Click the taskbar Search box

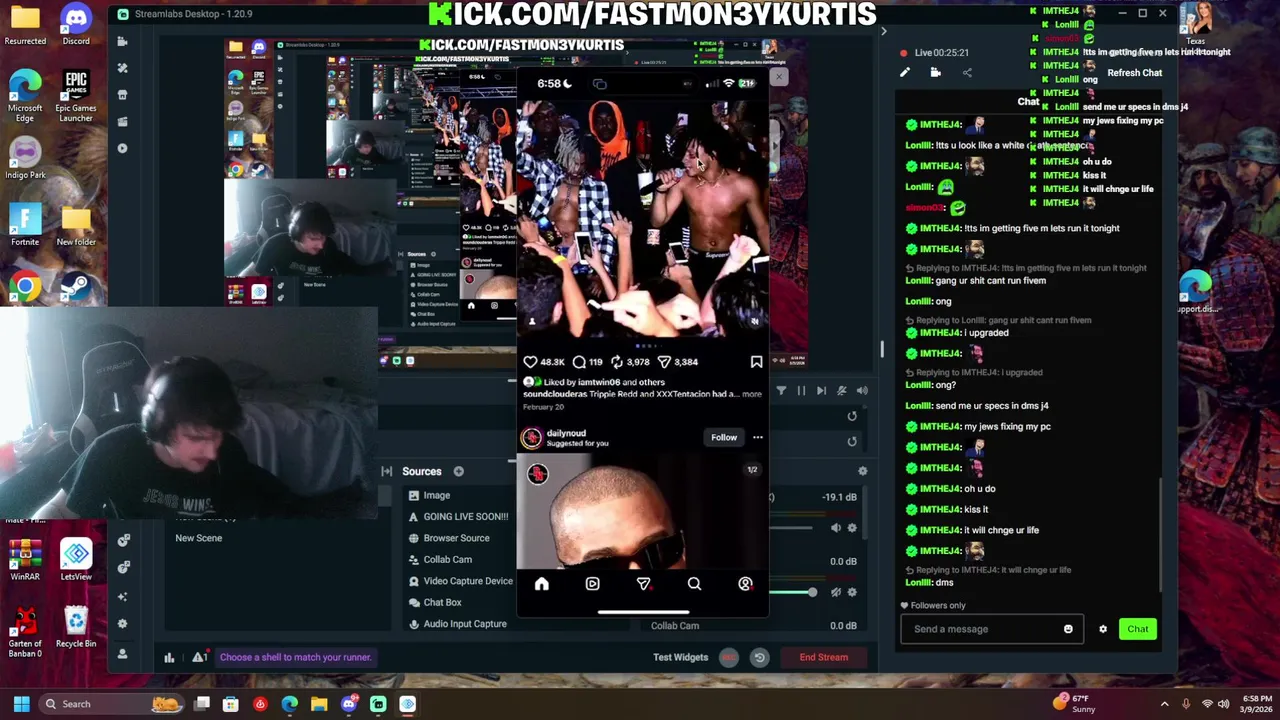click(x=112, y=704)
